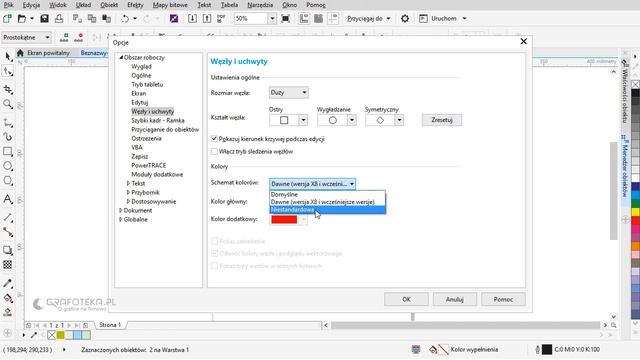Image resolution: width=640 pixels, height=360 pixels.
Task: Click the New document icon in toolbar
Action: [7, 18]
